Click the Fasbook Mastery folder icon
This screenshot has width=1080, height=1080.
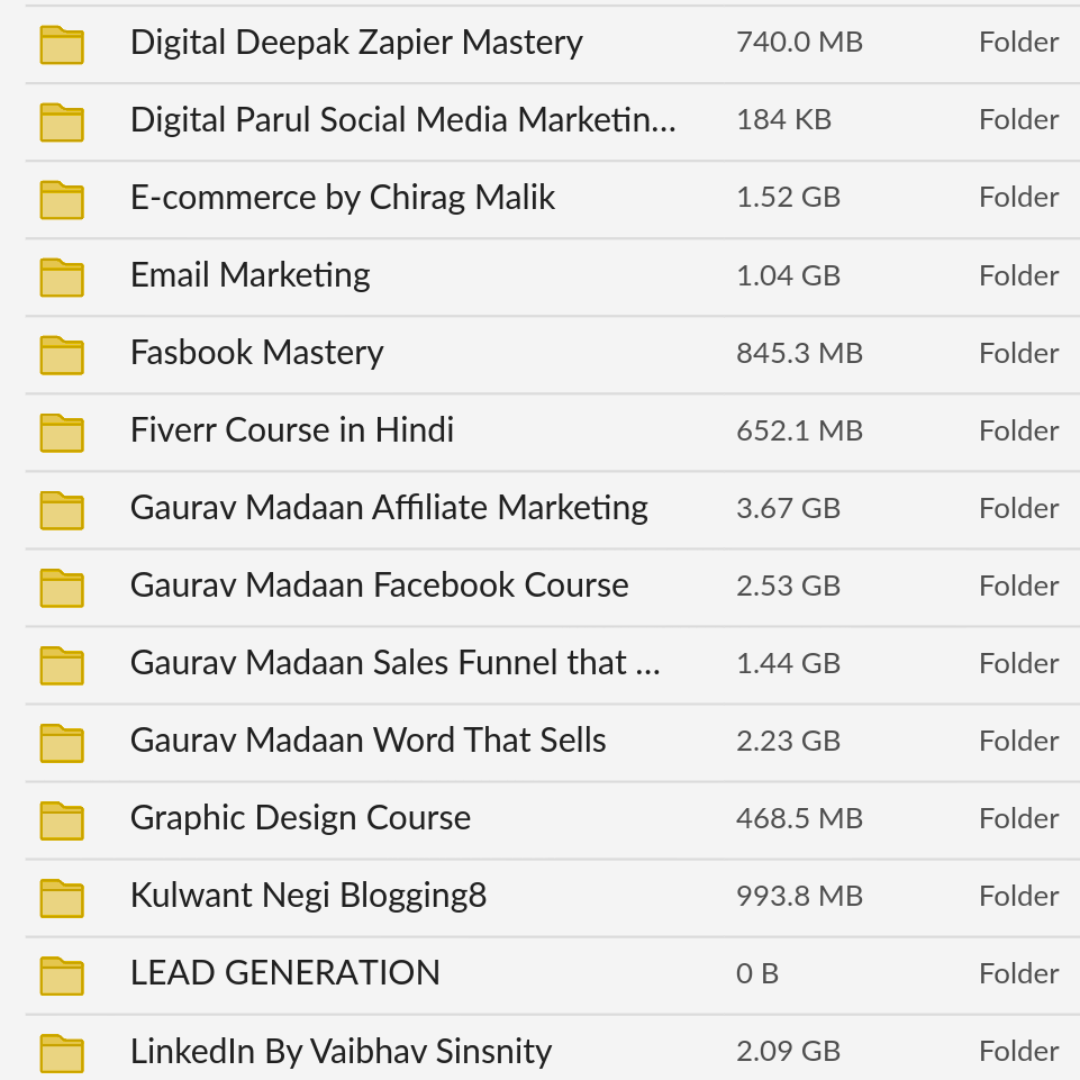coord(62,355)
